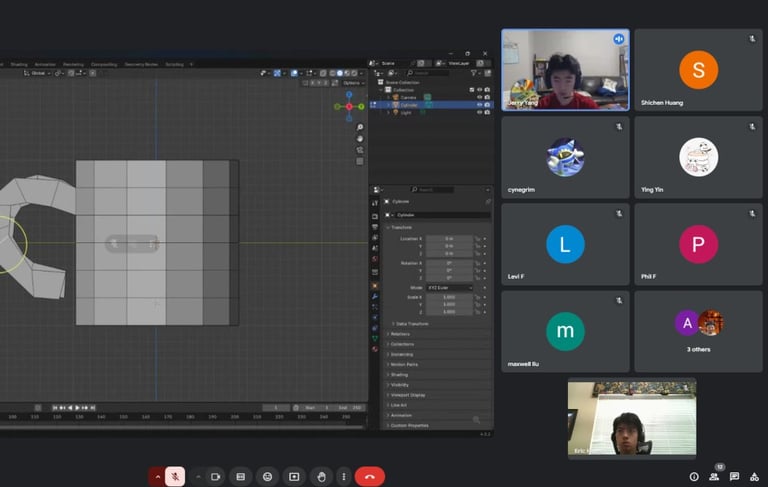Toggle Light render camera icon in outliner
Image resolution: width=768 pixels, height=487 pixels.
coord(487,112)
